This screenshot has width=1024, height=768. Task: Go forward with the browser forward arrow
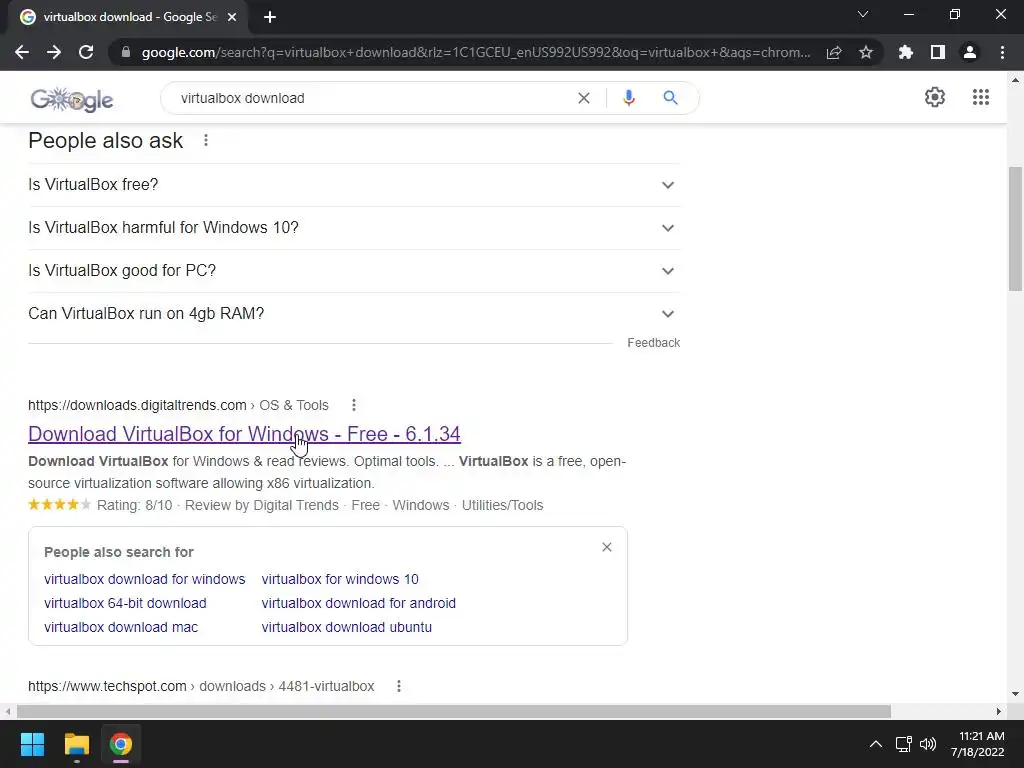54,52
